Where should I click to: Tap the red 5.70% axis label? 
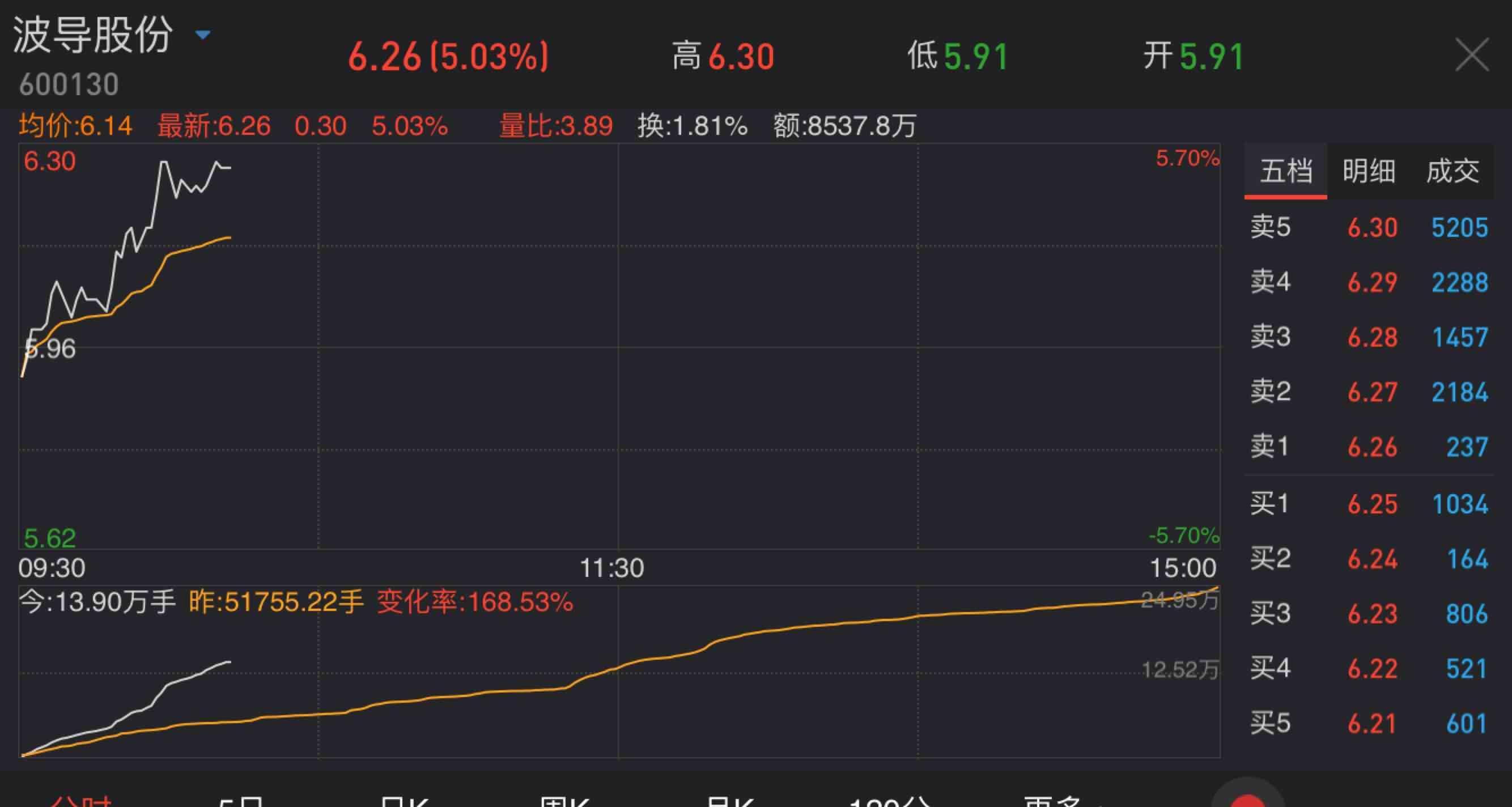point(1187,158)
